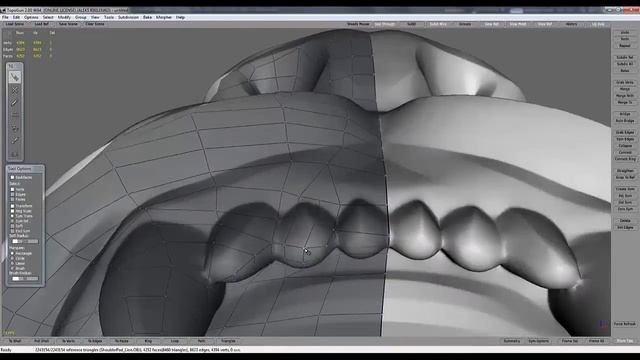Open the Options menu
640x360 pixels.
31,18
